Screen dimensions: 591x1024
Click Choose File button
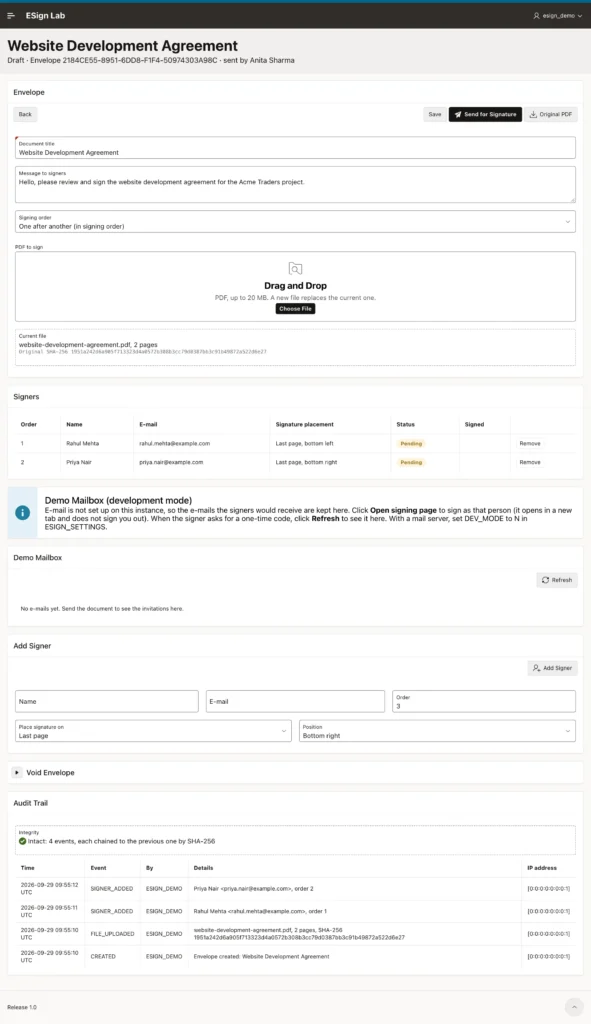[295, 309]
